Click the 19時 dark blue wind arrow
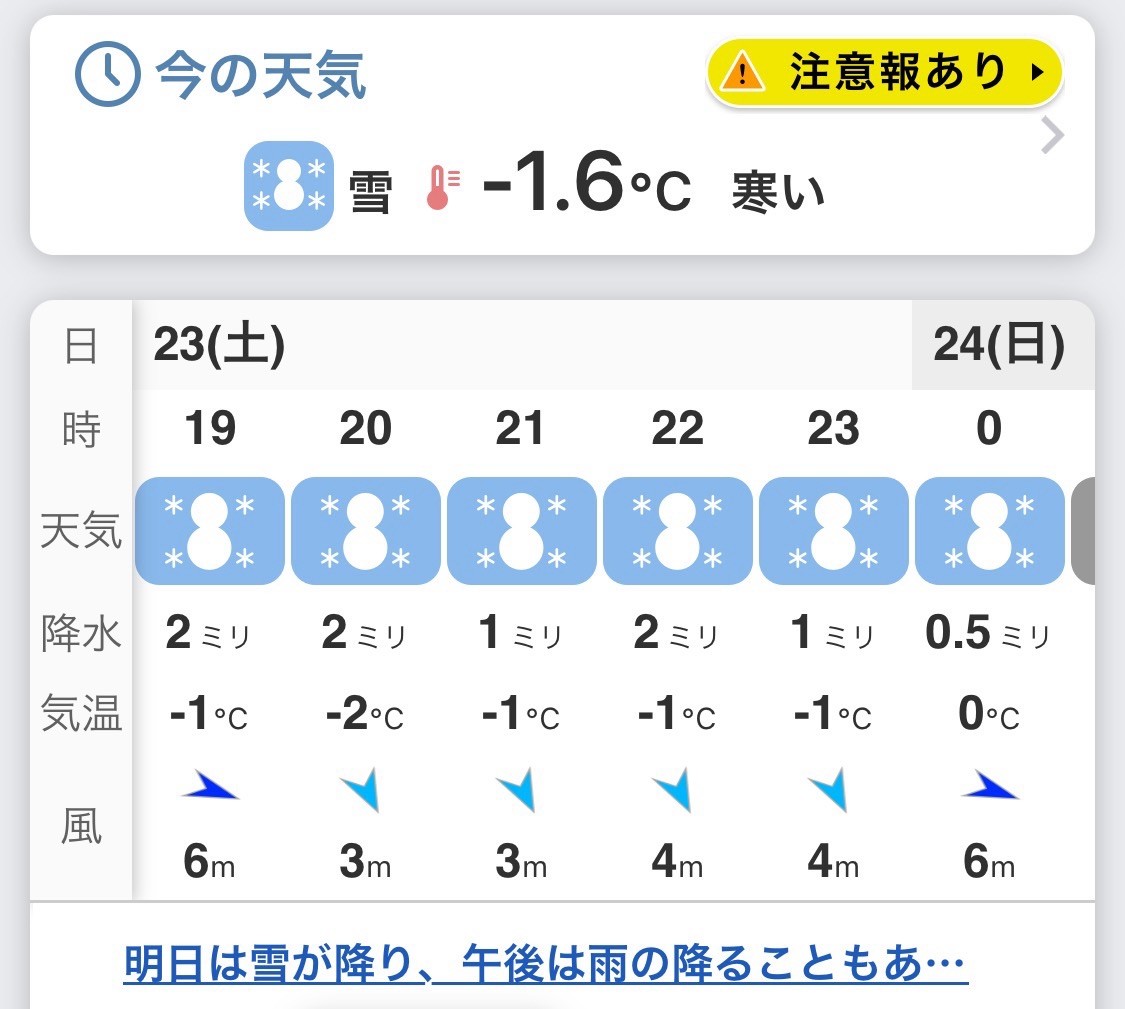Screen dimensions: 1125x1009 pos(210,787)
